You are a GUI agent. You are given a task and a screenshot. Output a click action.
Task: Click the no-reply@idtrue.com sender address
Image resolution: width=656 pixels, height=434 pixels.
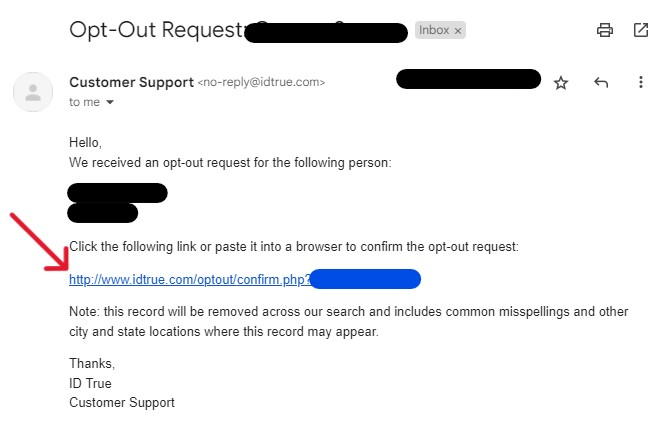point(261,82)
